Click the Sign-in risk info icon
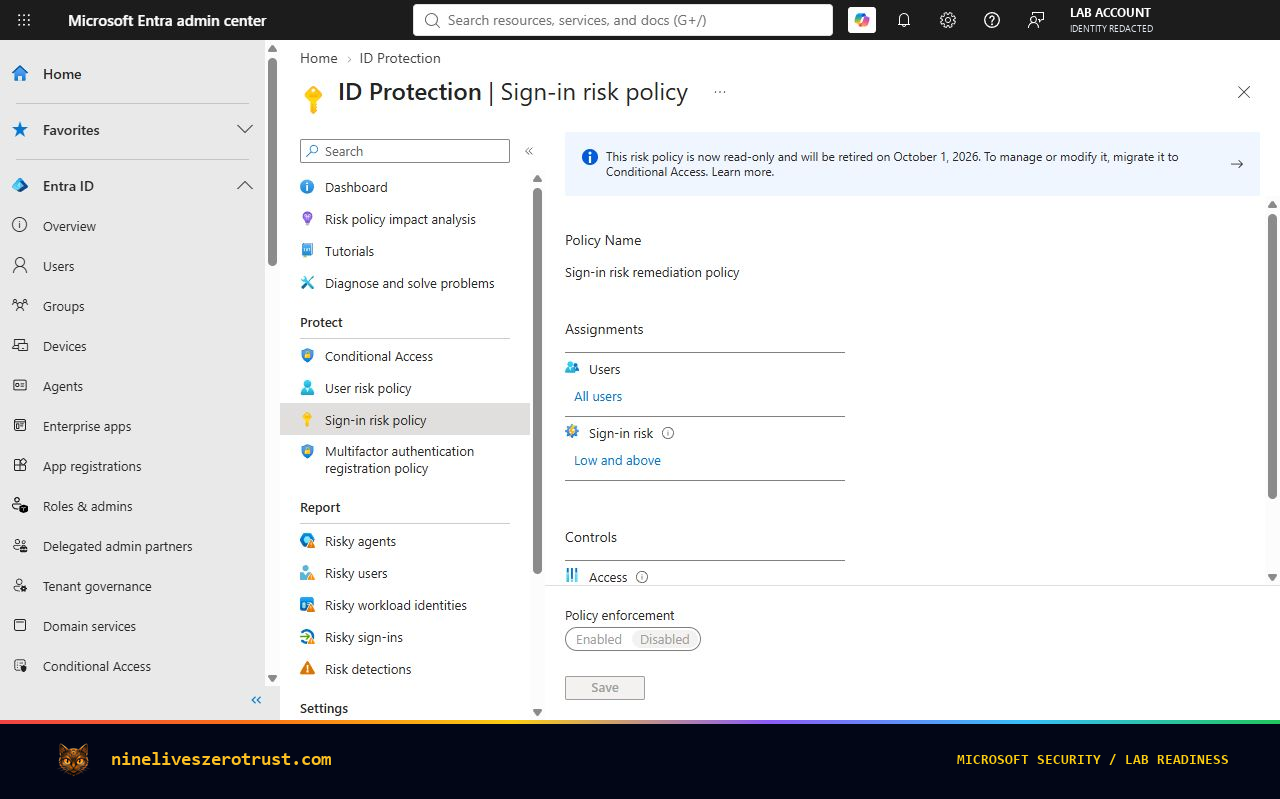1280x799 pixels. [668, 433]
